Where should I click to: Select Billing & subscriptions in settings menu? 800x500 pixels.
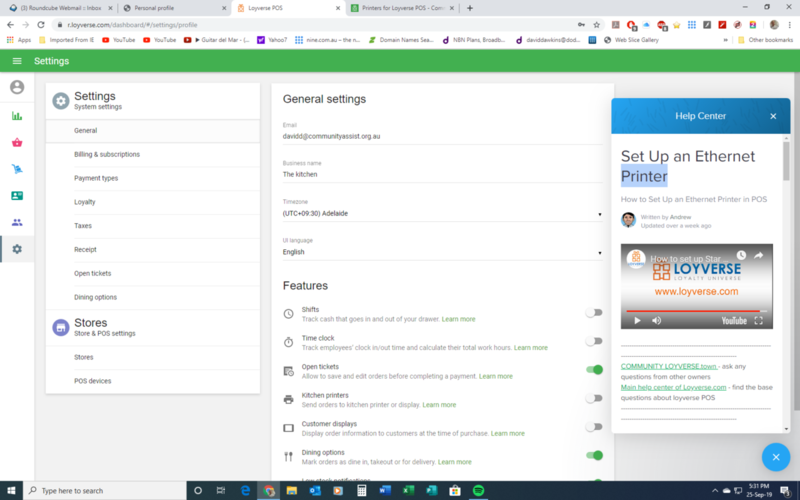107,154
